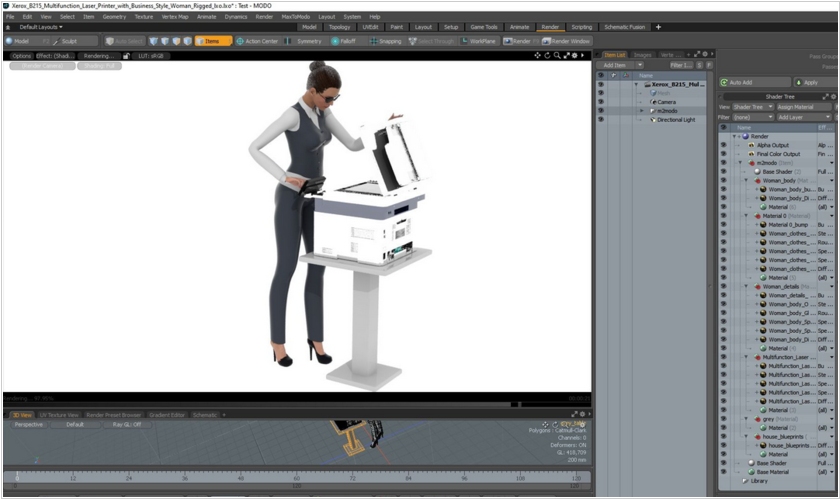Select the Final Color Output layer
This screenshot has width=840, height=499.
point(778,154)
